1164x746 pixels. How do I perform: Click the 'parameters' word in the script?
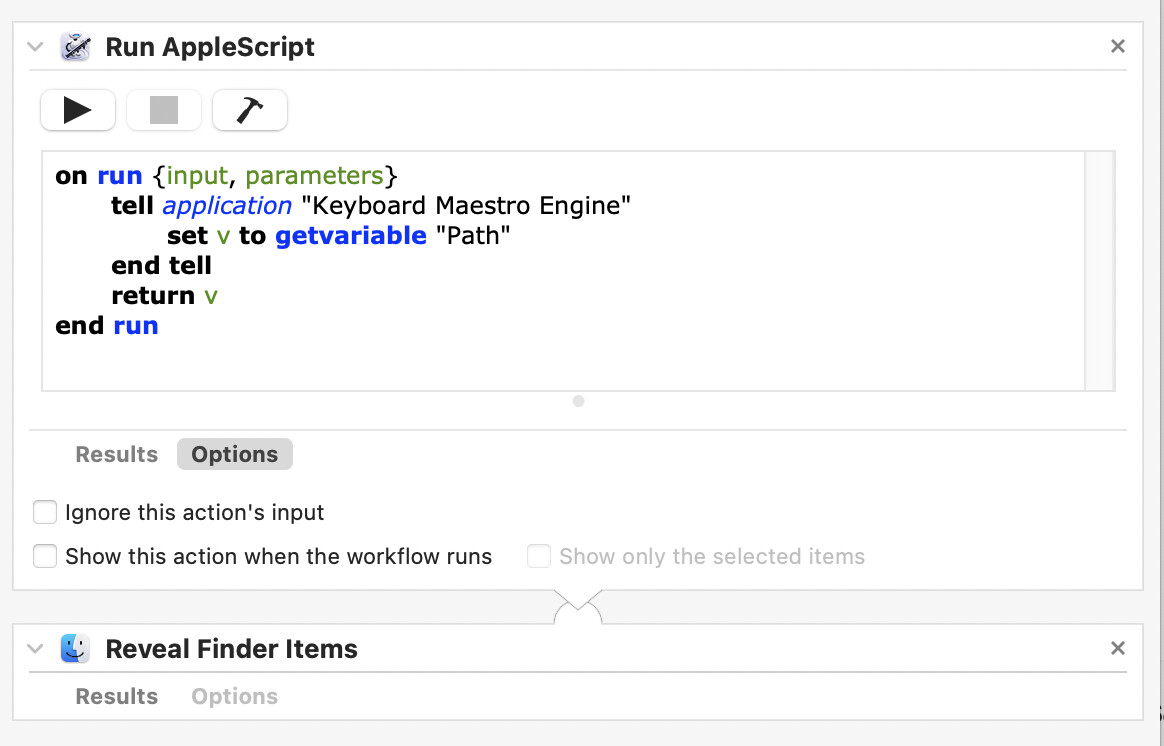(x=314, y=176)
